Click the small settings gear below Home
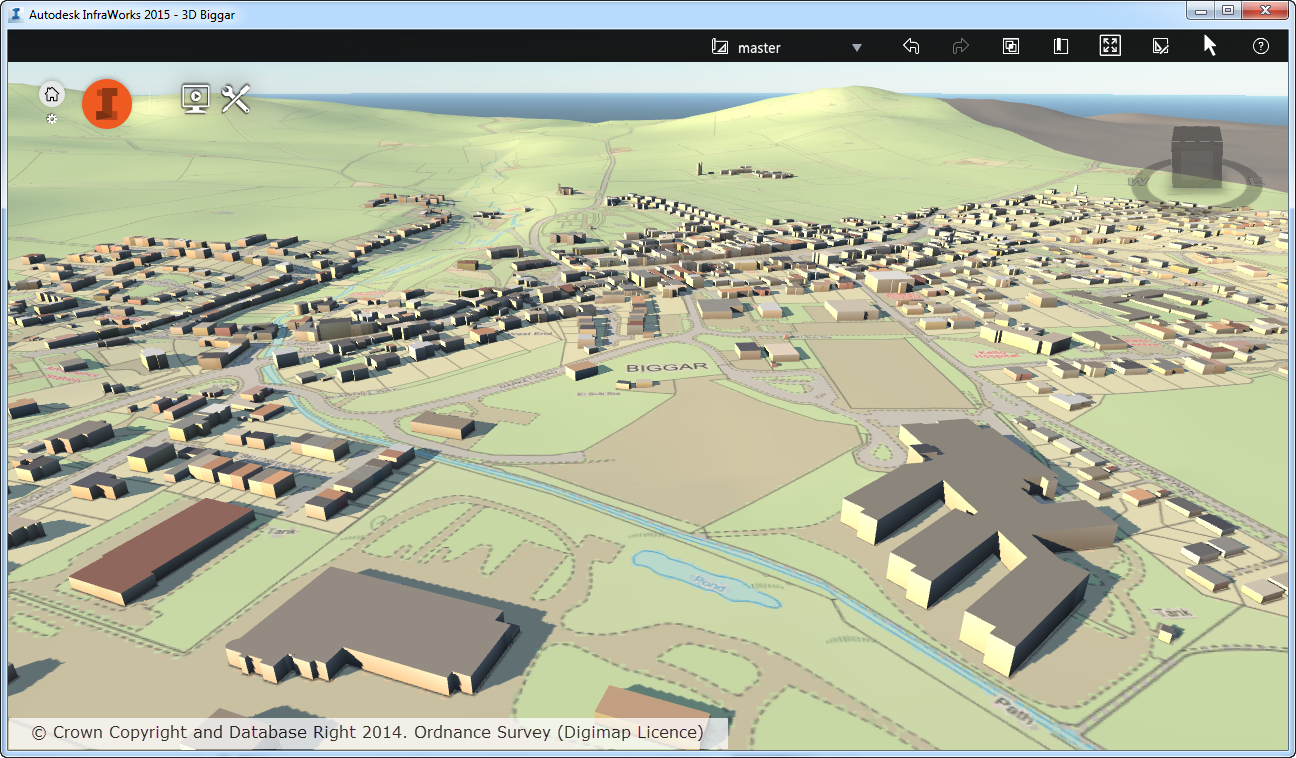 [51, 119]
